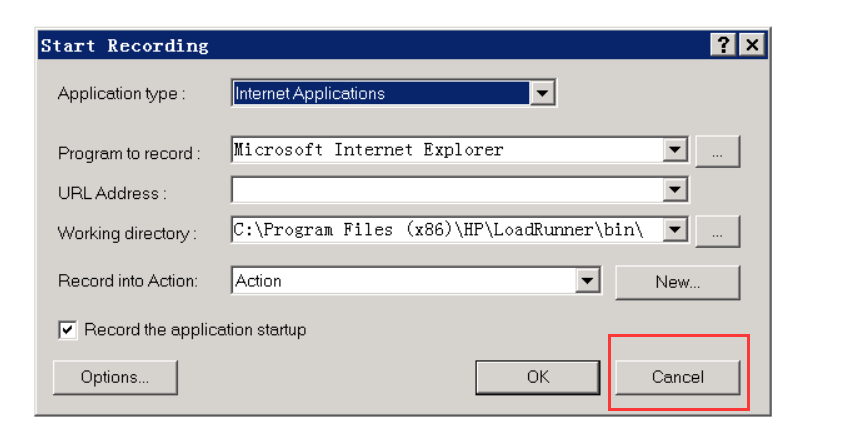Select the Internet Applications combo box text
Screen dimensions: 847x430
coord(380,94)
